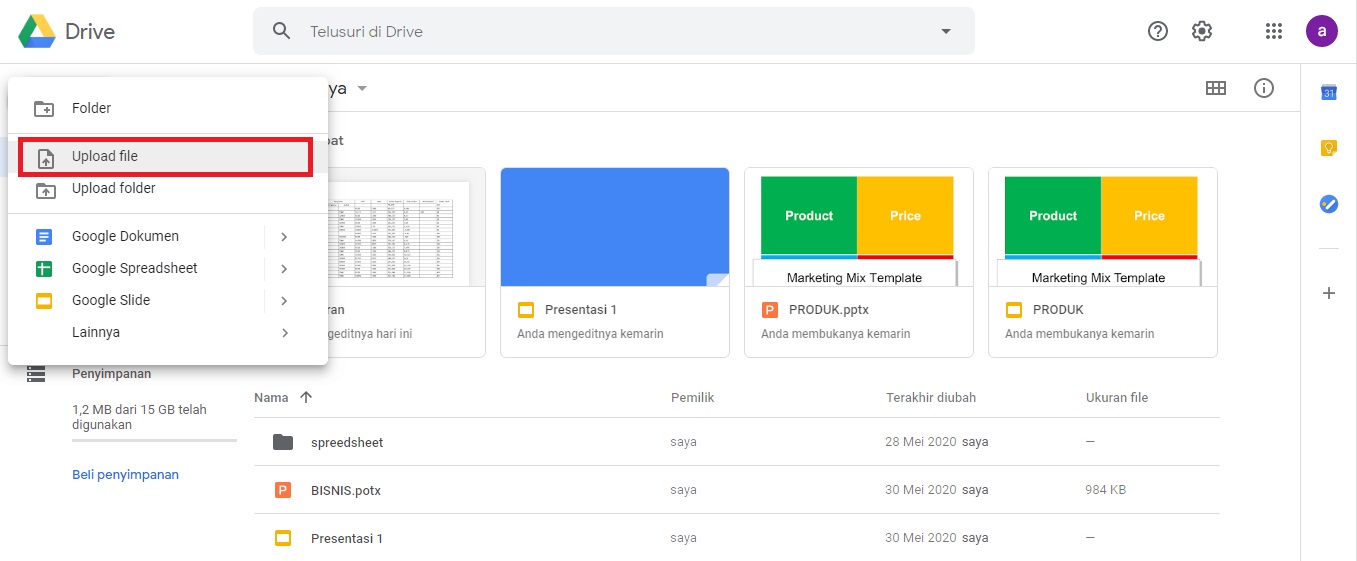Screen dimensions: 1357x561
Task: Open Lainnya submenu entry
Action: click(168, 332)
